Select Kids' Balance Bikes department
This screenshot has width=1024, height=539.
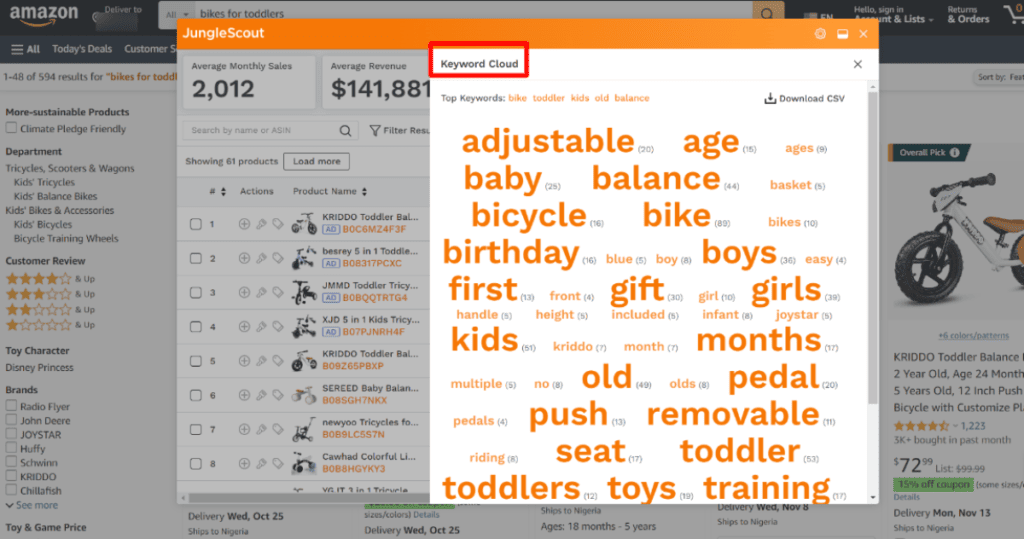pos(56,196)
